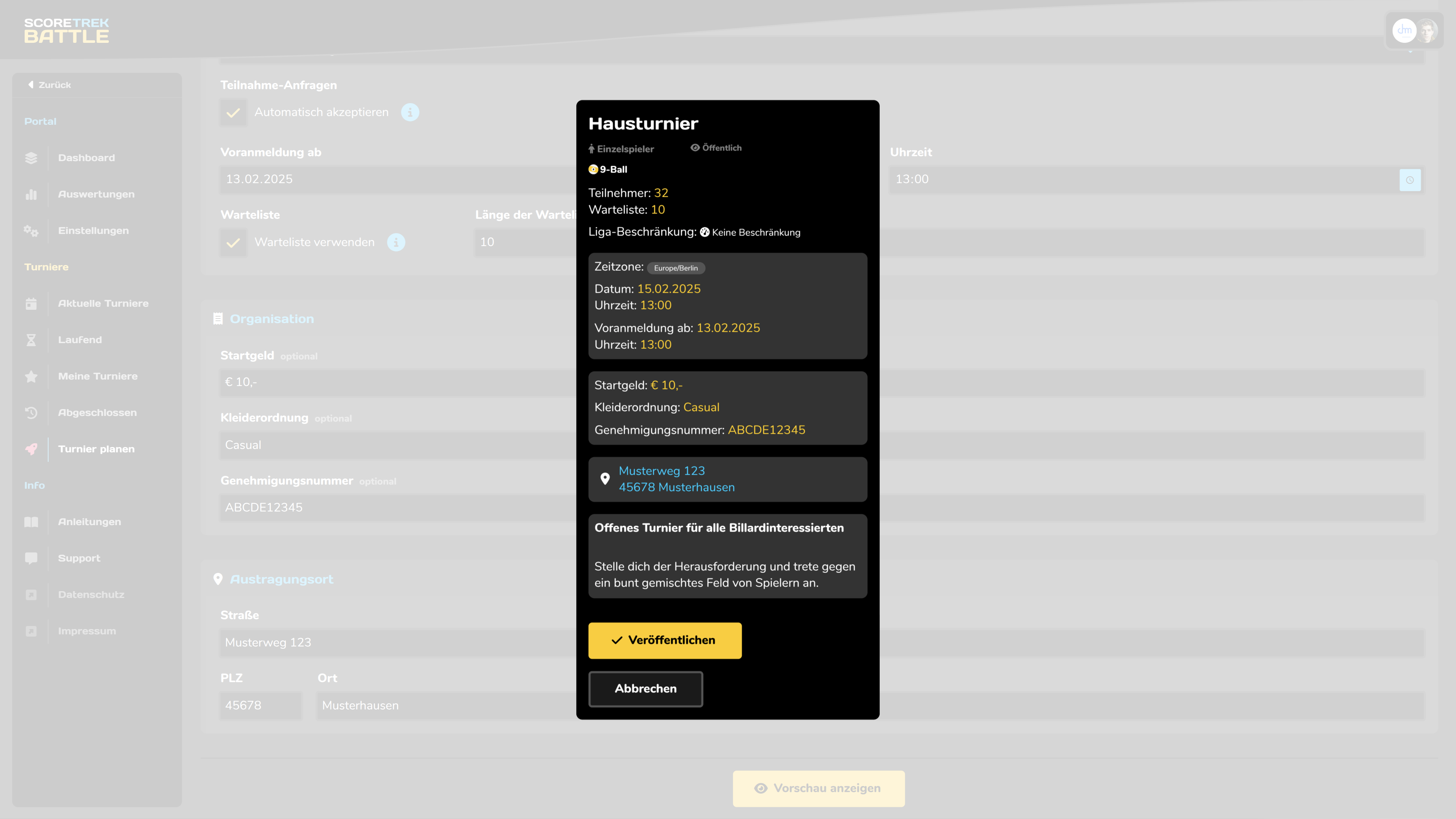Viewport: 1456px width, 819px height.
Task: Toggle the Automatisch akzeptieren checkbox
Action: click(233, 113)
